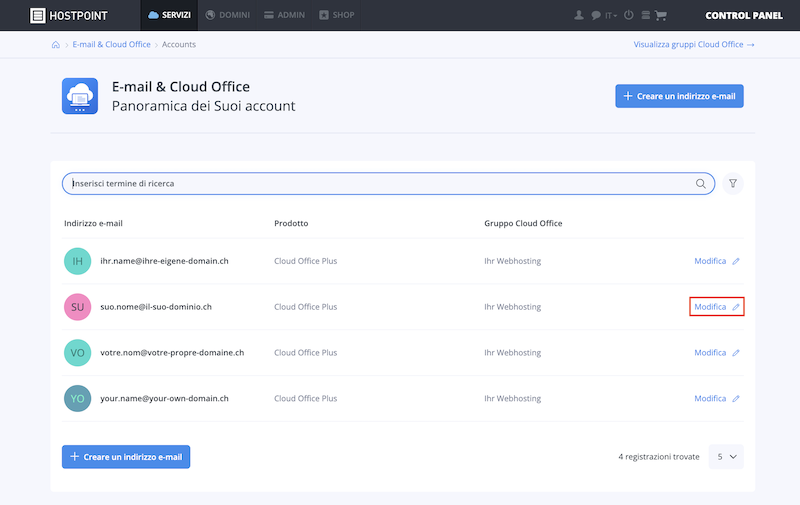Click Modifica for suo.nome@il-suo-dominio.ch
Screen dimensions: 800x505
tap(710, 307)
